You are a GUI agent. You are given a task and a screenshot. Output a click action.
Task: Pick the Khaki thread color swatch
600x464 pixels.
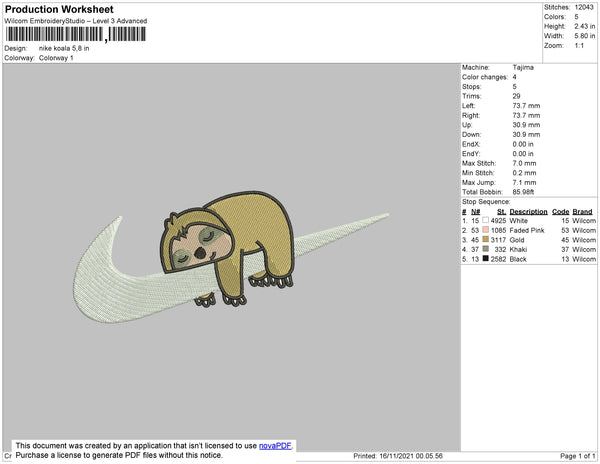486,249
